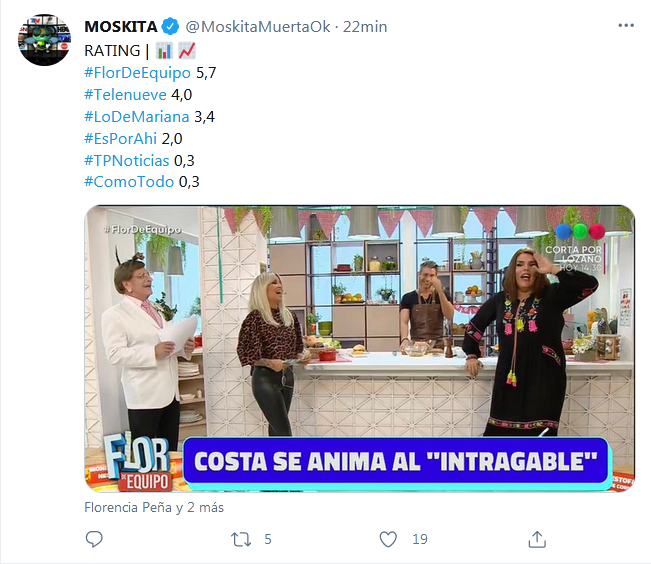This screenshot has height=564, width=651.
Task: Like the tweet with heart icon
Action: pos(388,539)
